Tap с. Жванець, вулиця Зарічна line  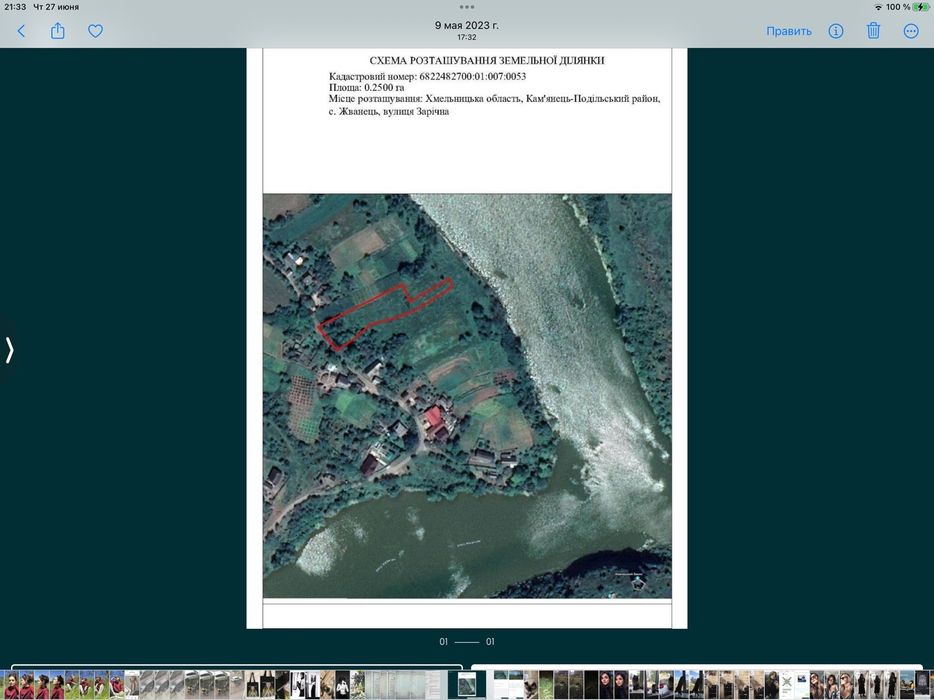[x=389, y=111]
